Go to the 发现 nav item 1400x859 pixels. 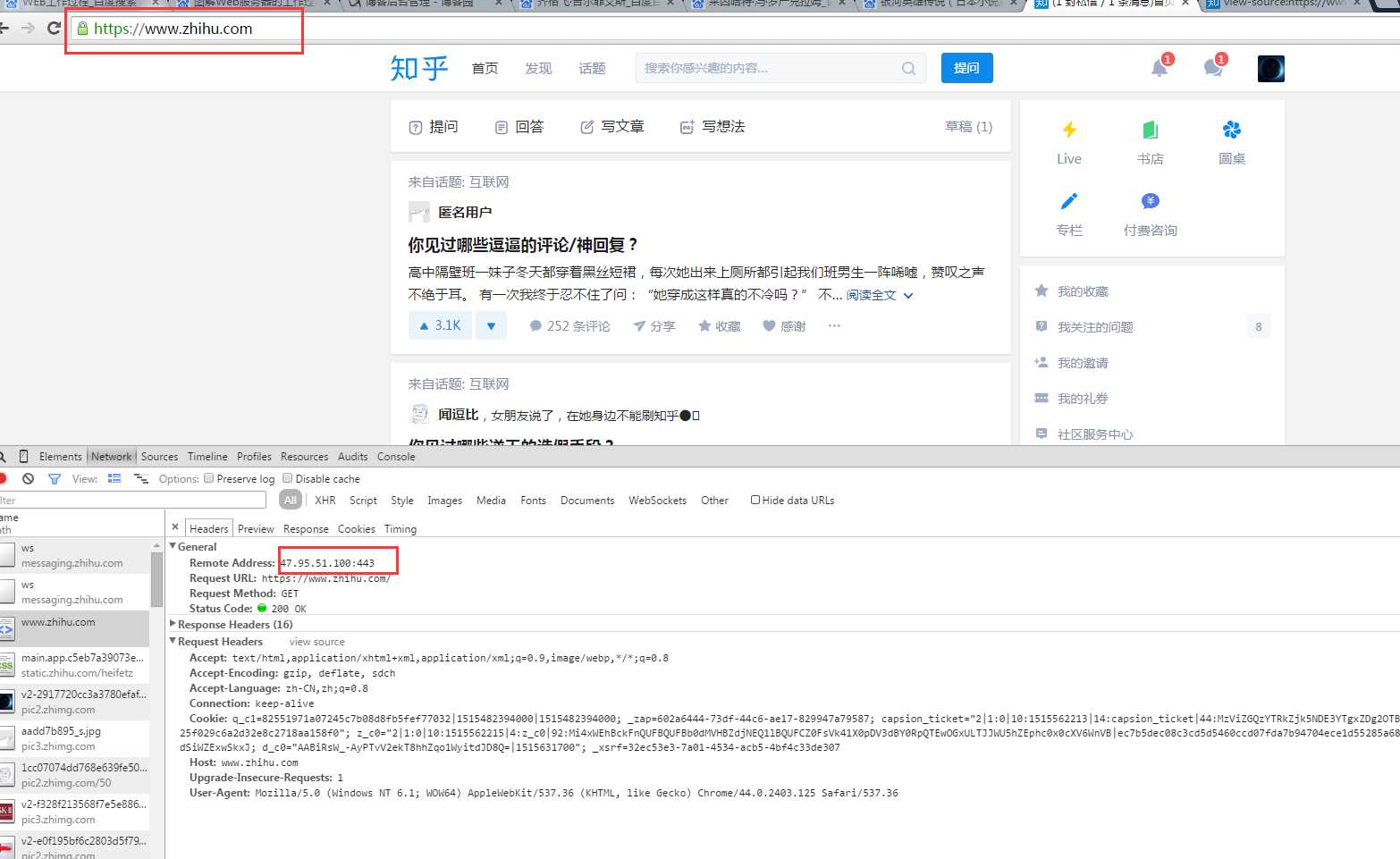538,68
